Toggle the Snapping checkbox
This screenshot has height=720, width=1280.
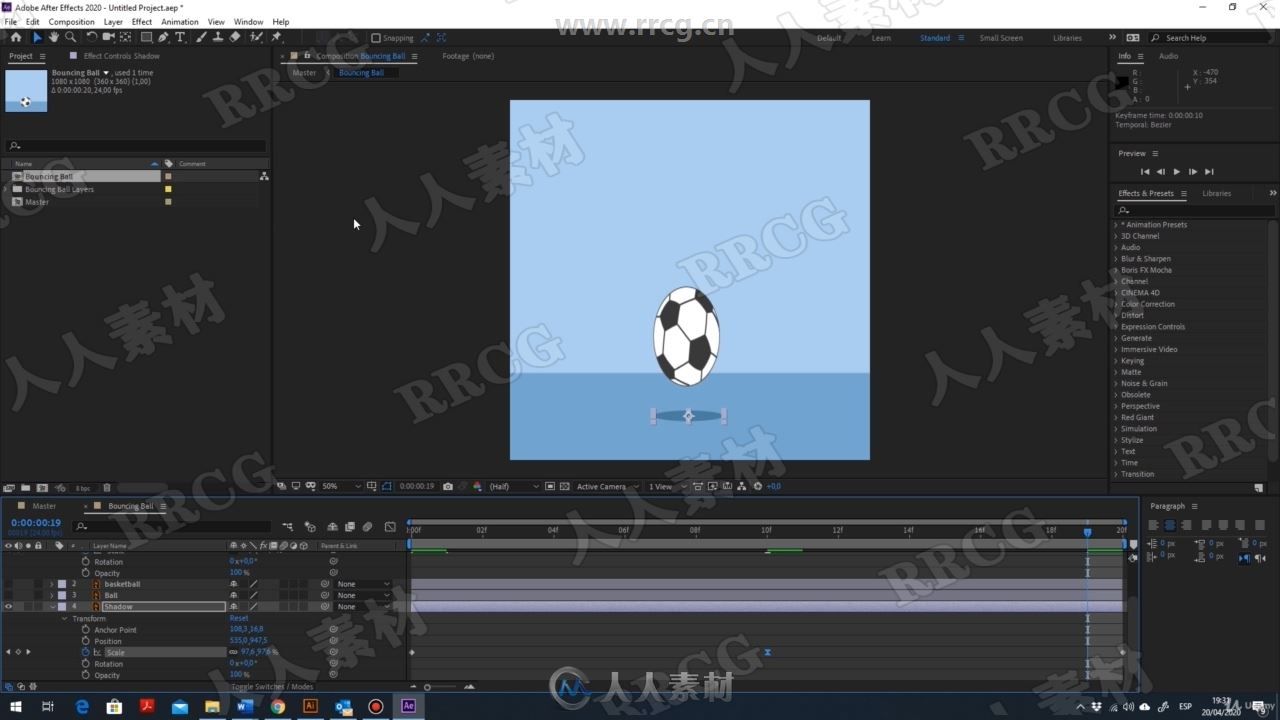pyautogui.click(x=376, y=38)
